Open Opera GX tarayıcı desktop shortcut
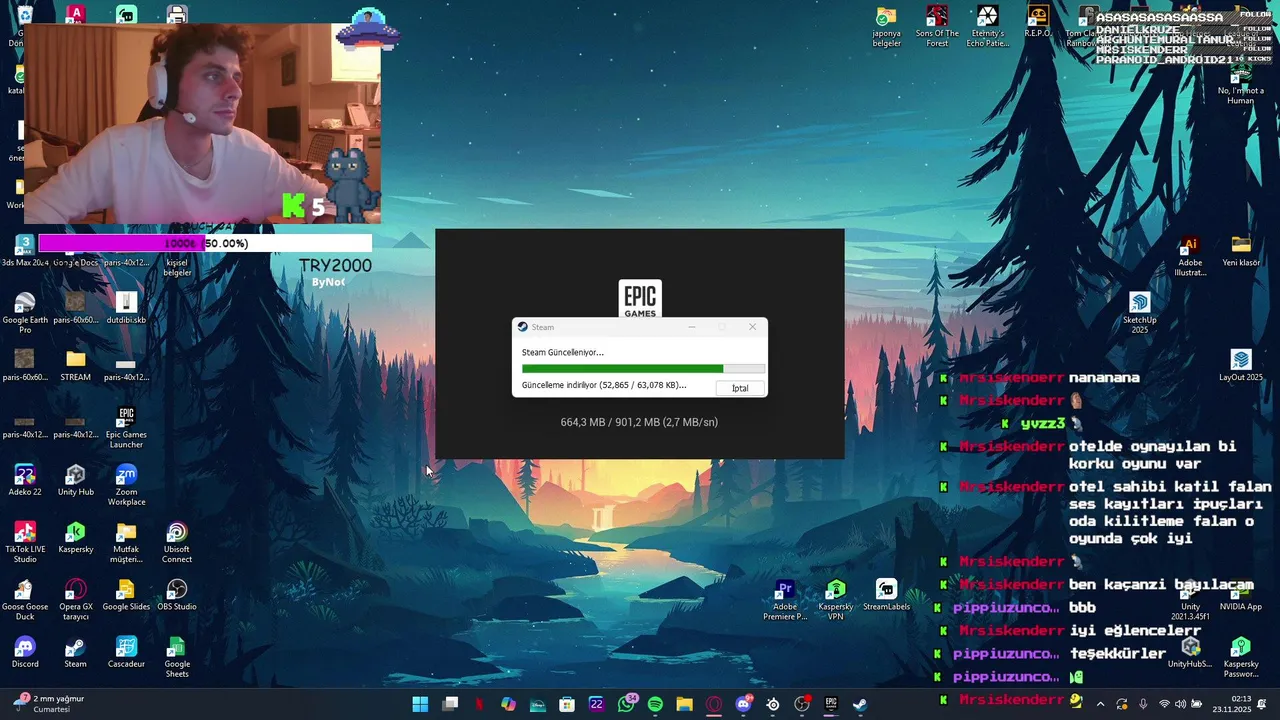The image size is (1280, 720). (76, 599)
